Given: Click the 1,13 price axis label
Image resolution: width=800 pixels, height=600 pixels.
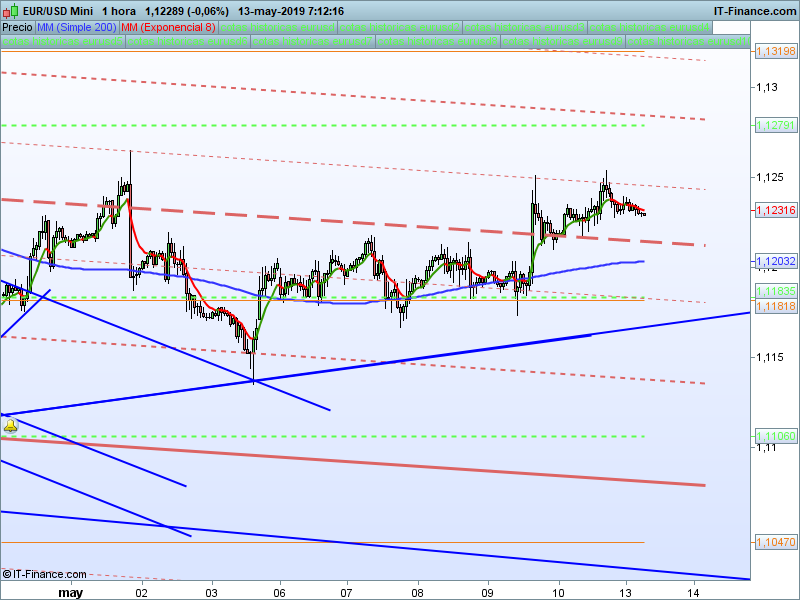Looking at the screenshot, I should 767,87.
